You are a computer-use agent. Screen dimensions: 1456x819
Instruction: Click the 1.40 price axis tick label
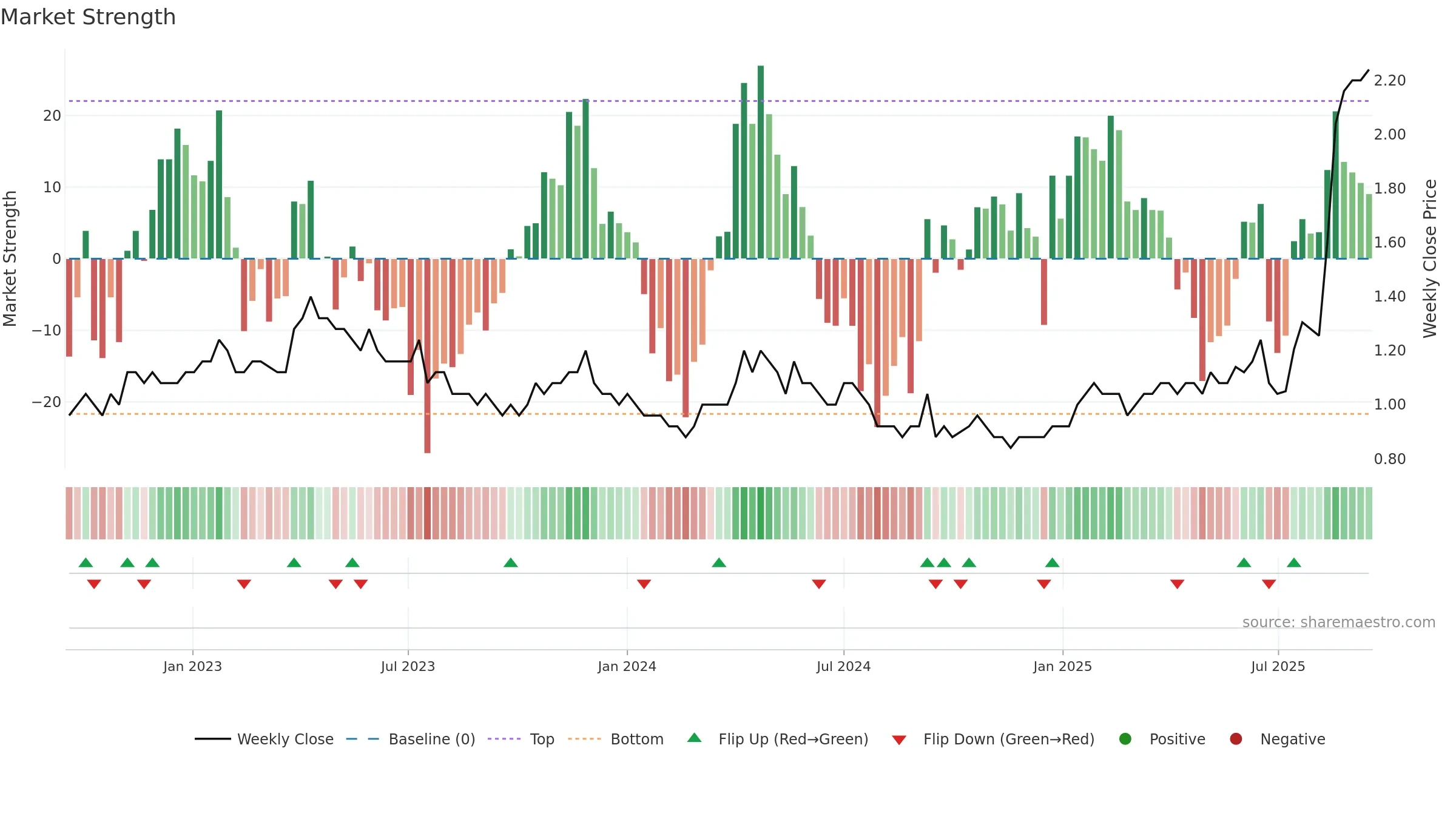coord(1390,296)
